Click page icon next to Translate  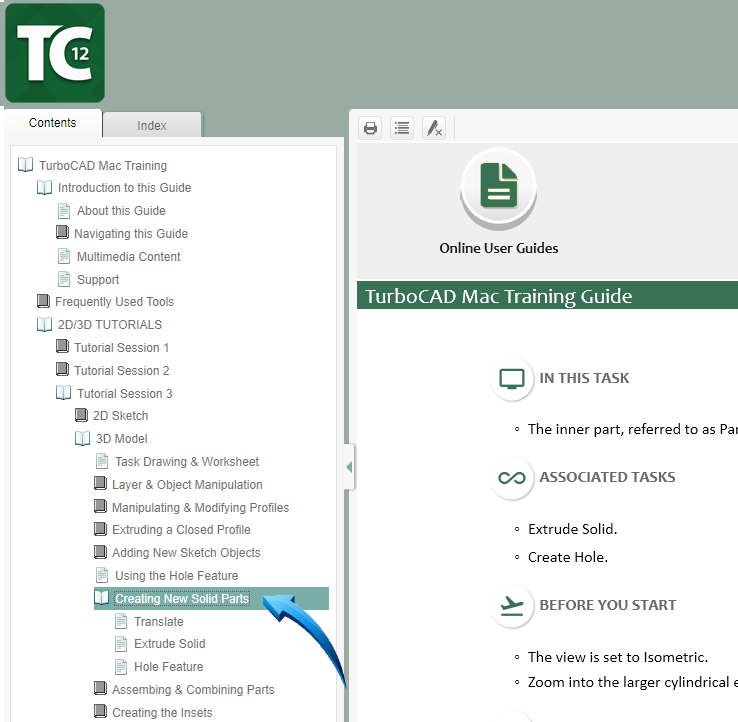pos(121,621)
